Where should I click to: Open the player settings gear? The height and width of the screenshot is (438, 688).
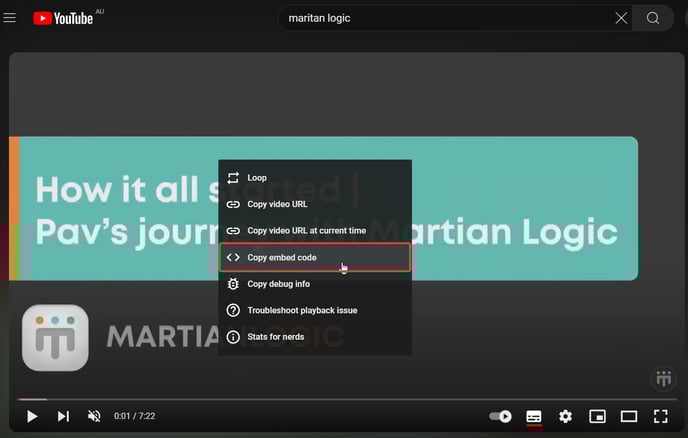pyautogui.click(x=566, y=416)
